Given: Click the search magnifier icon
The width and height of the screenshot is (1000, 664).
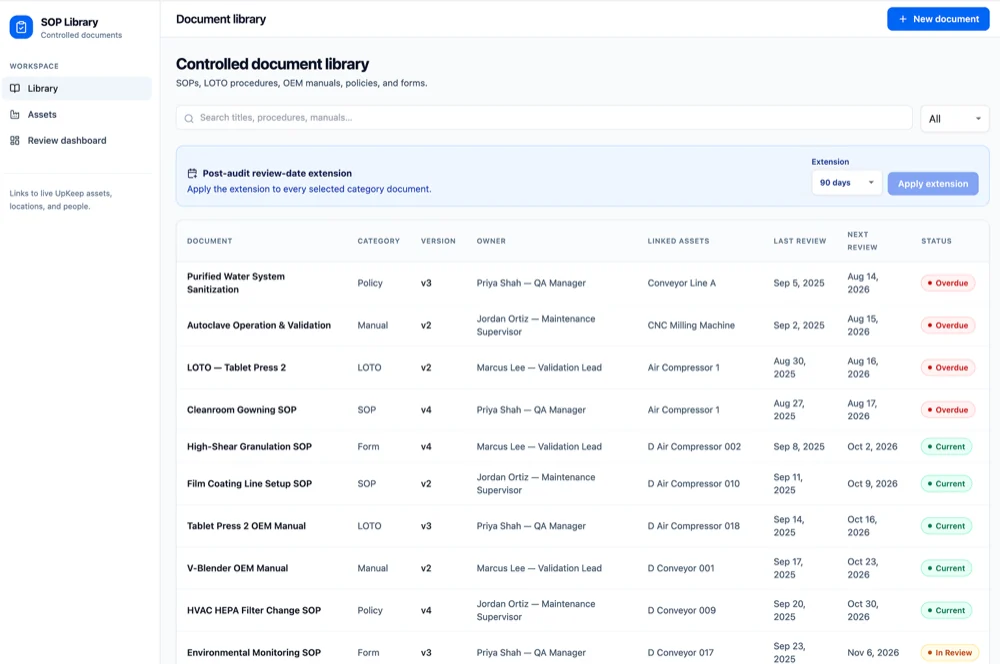Looking at the screenshot, I should (189, 118).
